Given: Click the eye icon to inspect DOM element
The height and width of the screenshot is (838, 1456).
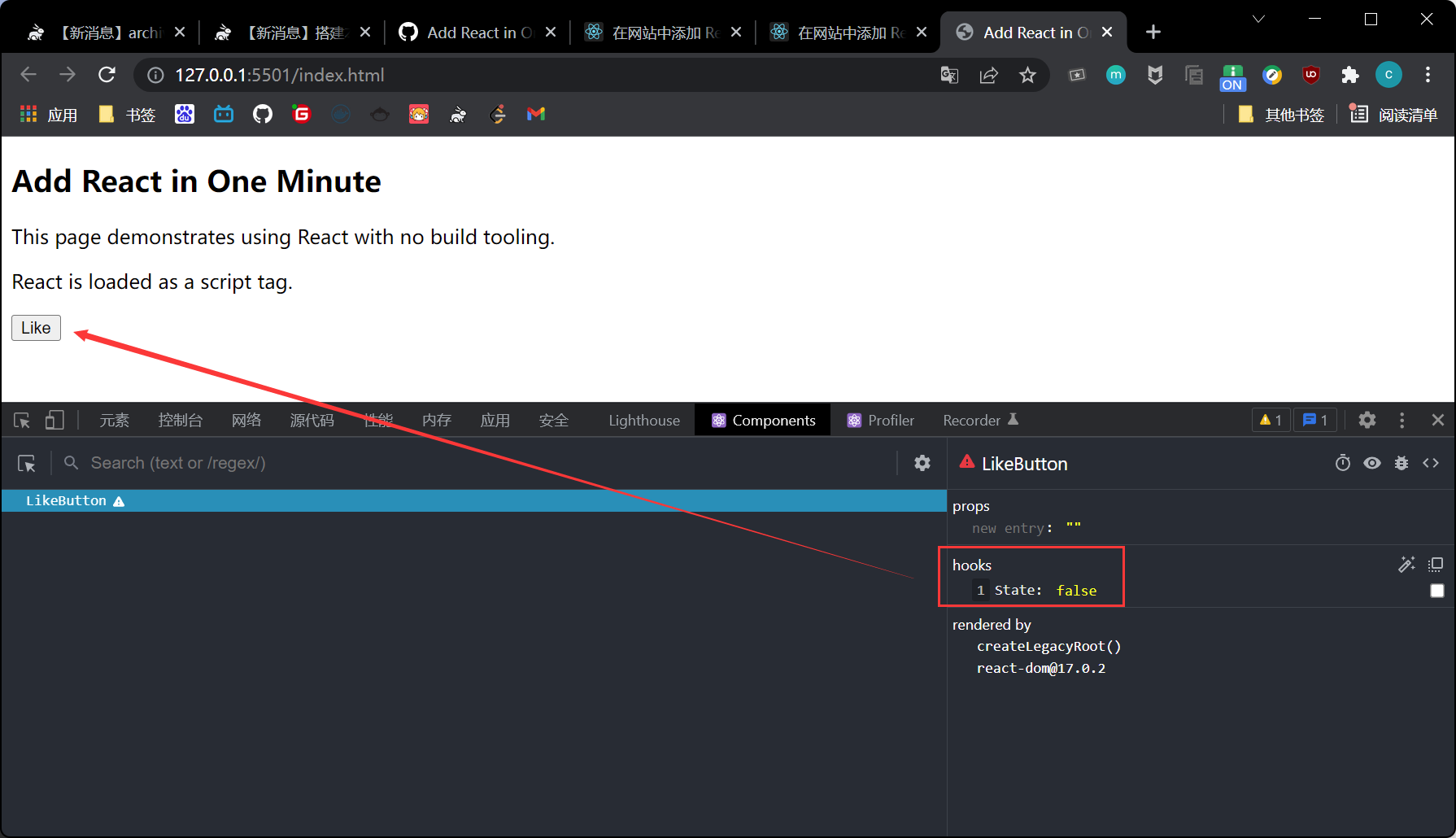Looking at the screenshot, I should [1371, 463].
